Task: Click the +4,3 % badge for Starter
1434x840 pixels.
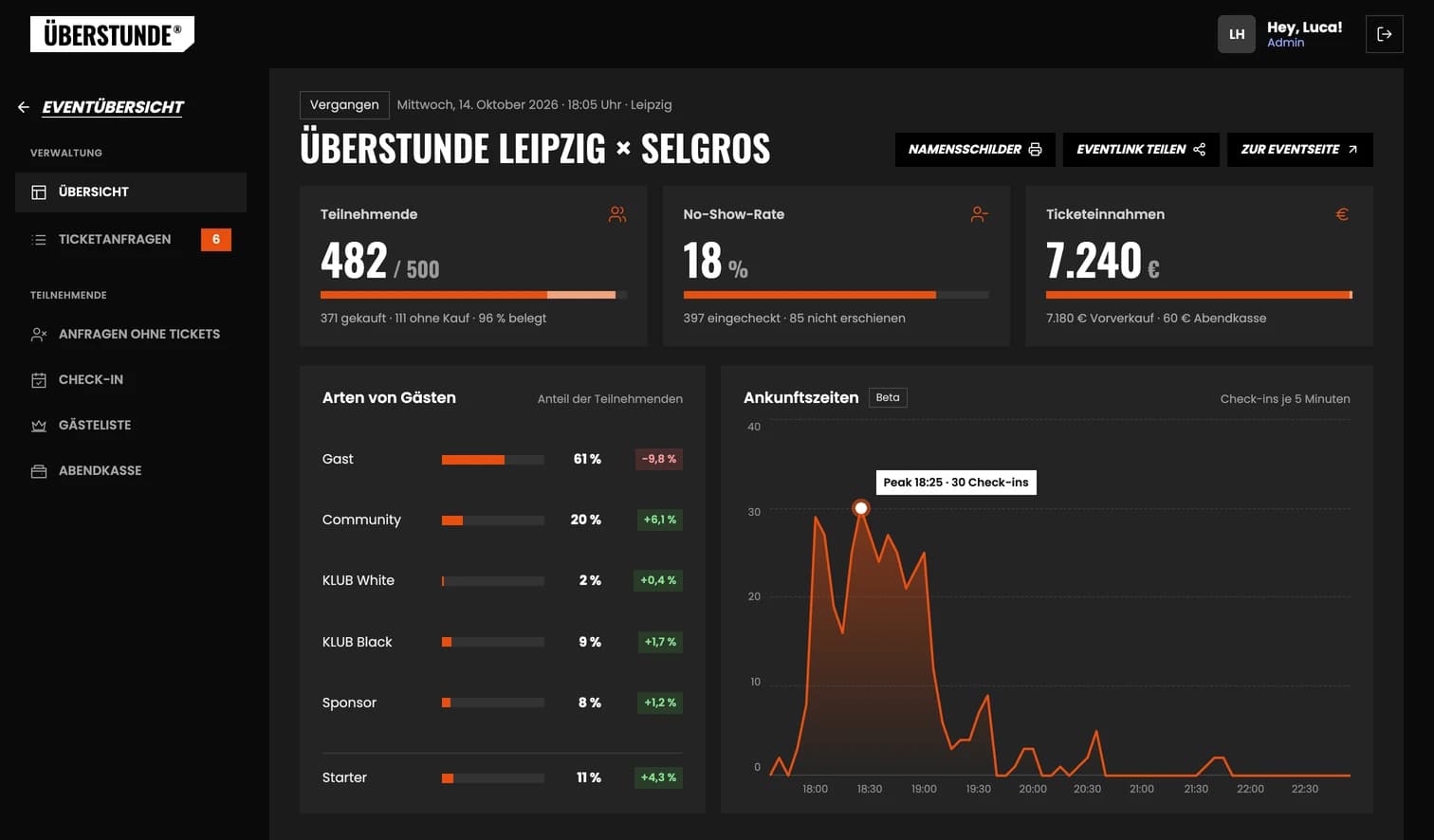Action: [x=658, y=778]
